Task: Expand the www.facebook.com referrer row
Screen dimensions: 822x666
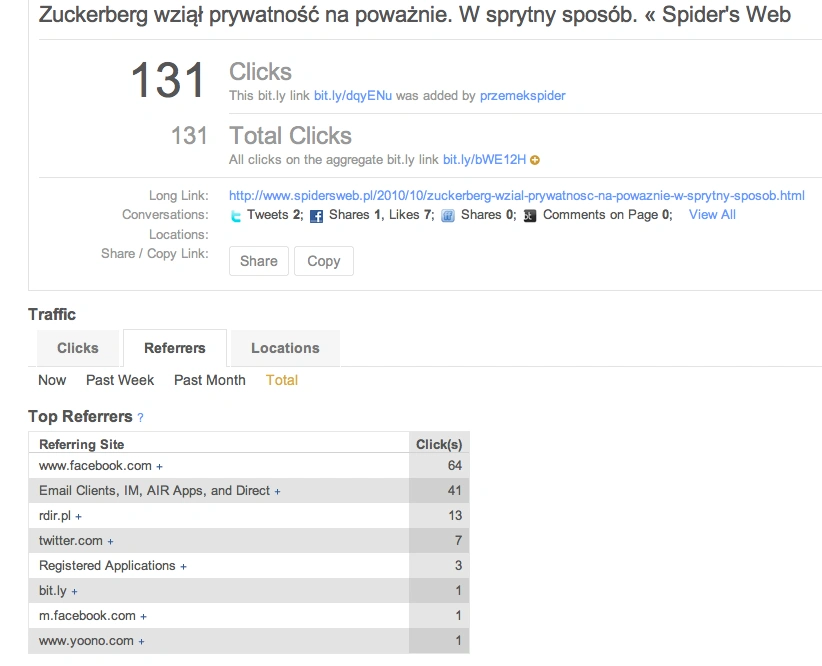Action: tap(159, 467)
